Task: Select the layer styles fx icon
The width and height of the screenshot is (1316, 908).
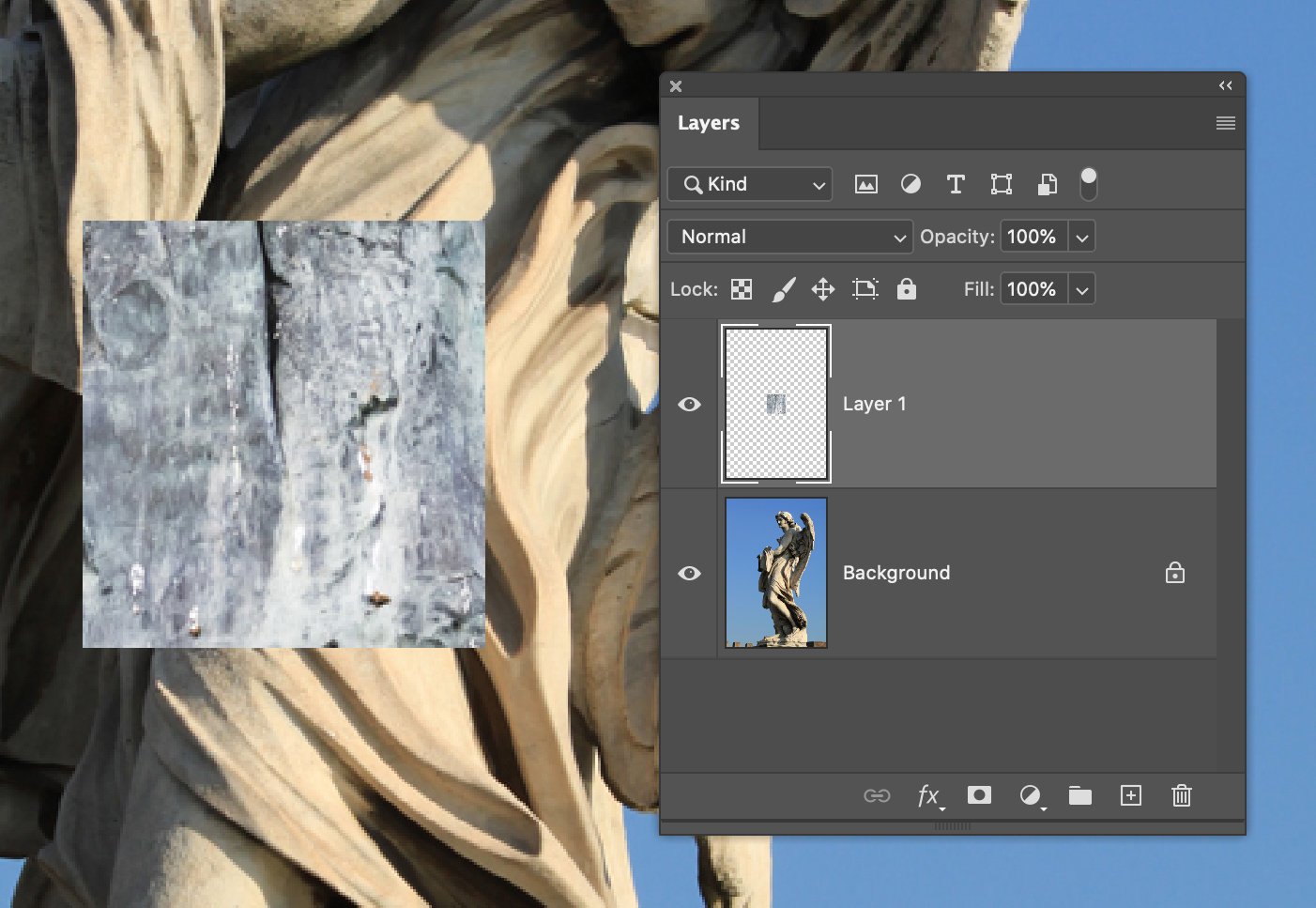Action: coord(927,795)
